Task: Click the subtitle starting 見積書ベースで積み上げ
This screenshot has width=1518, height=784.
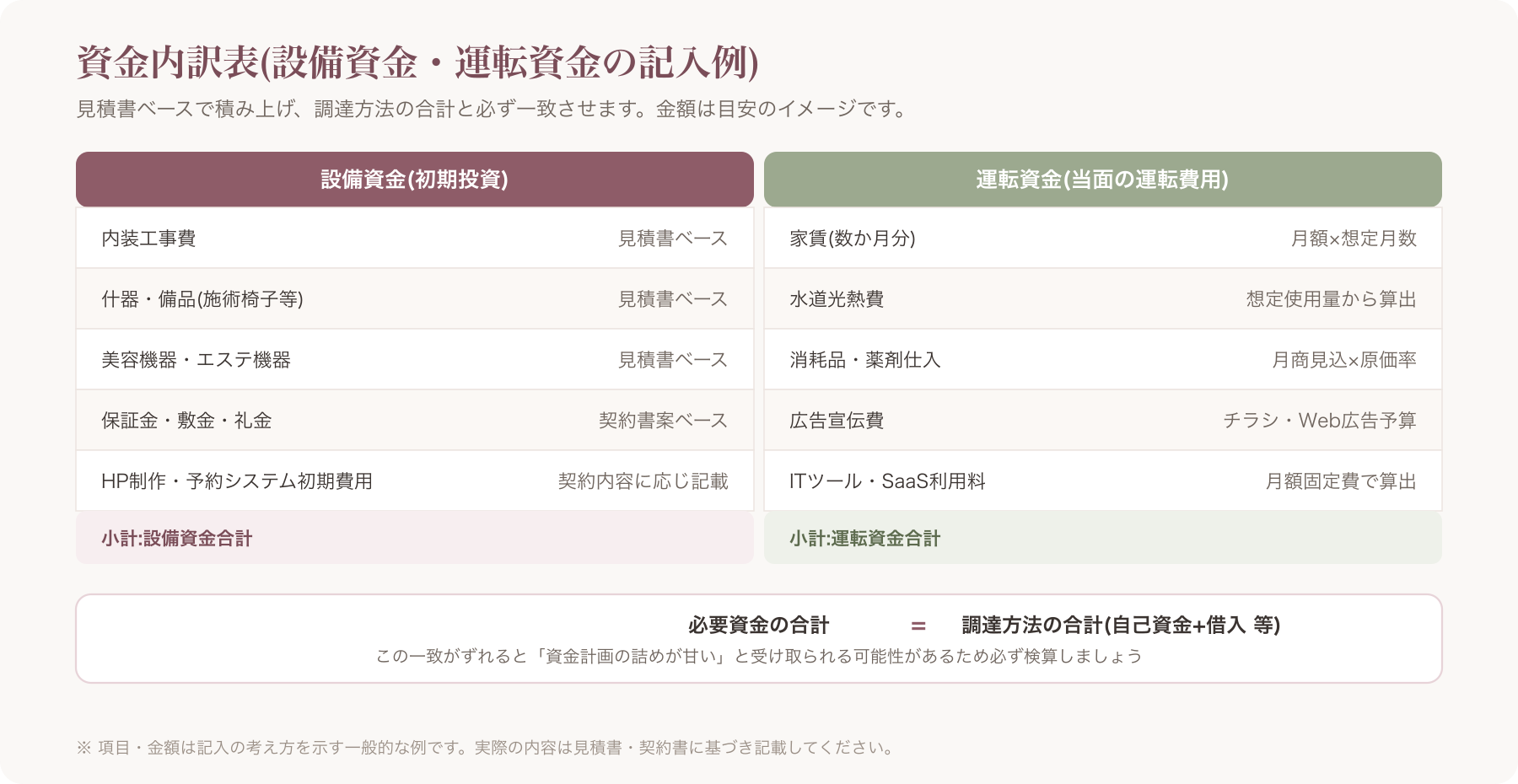Action: [492, 109]
